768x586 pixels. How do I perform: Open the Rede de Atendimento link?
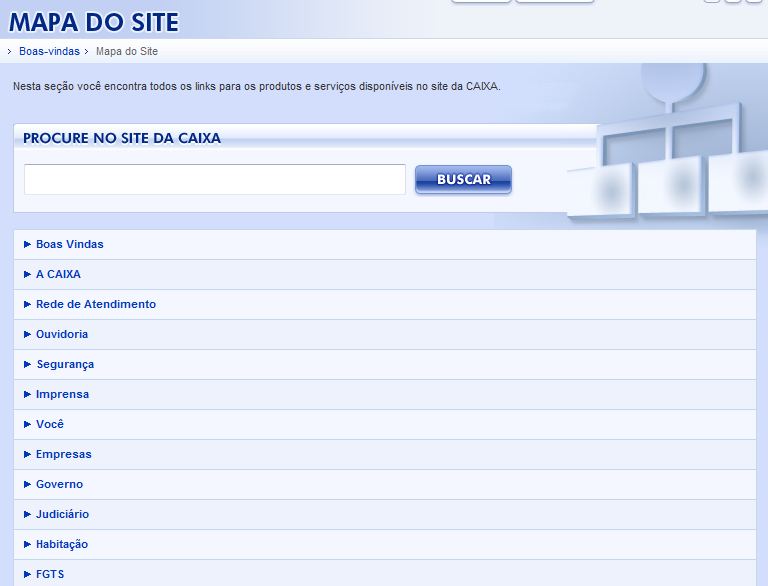[96, 304]
